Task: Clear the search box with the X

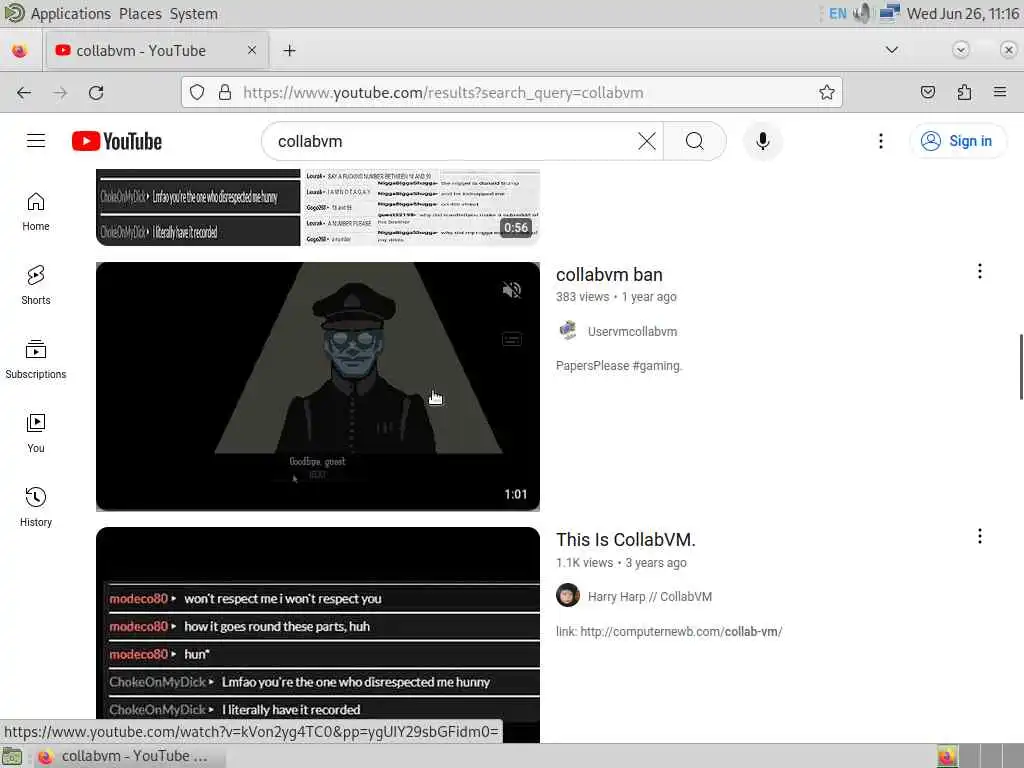Action: point(647,141)
